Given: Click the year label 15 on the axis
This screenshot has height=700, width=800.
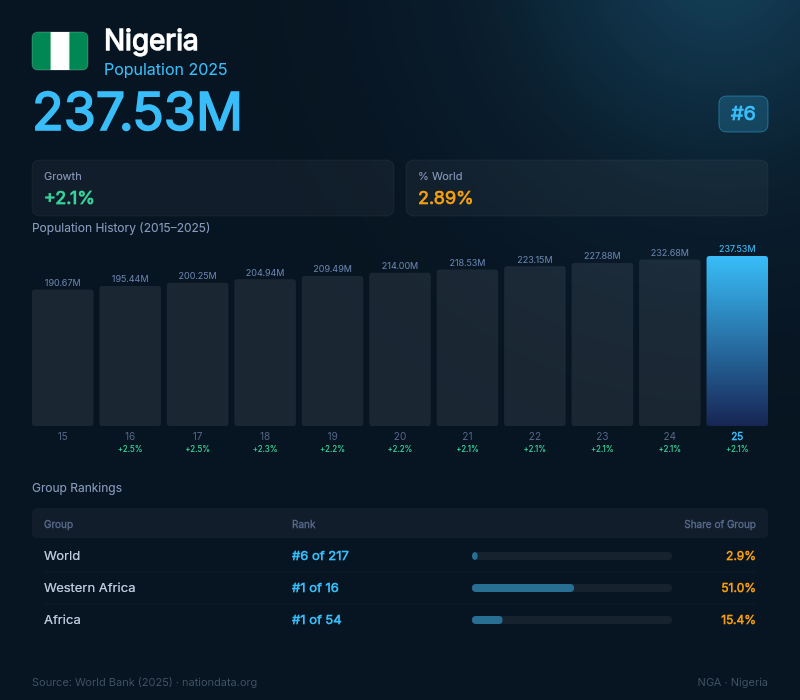Looking at the screenshot, I should 62,436.
